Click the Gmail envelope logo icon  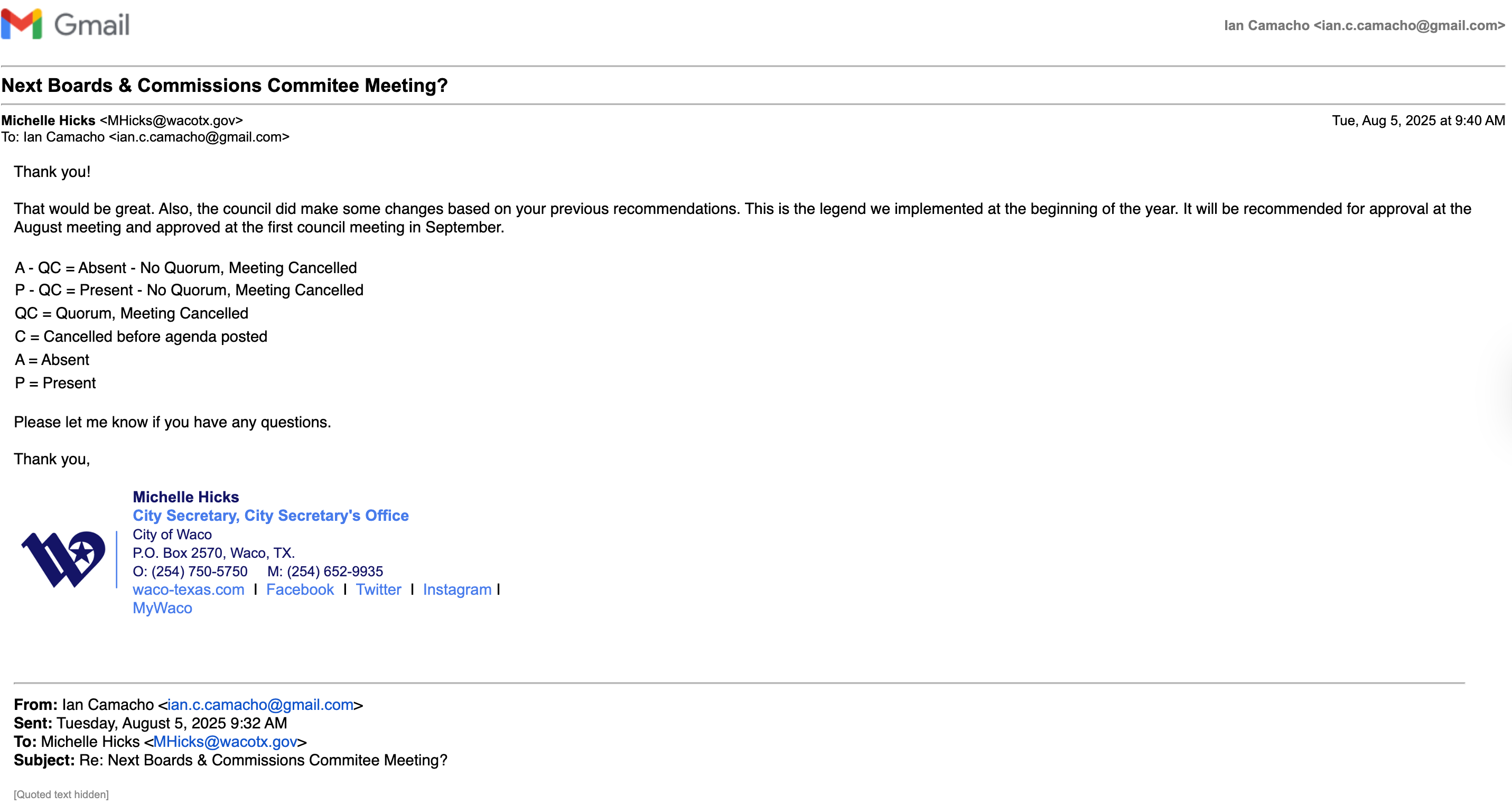tap(22, 24)
